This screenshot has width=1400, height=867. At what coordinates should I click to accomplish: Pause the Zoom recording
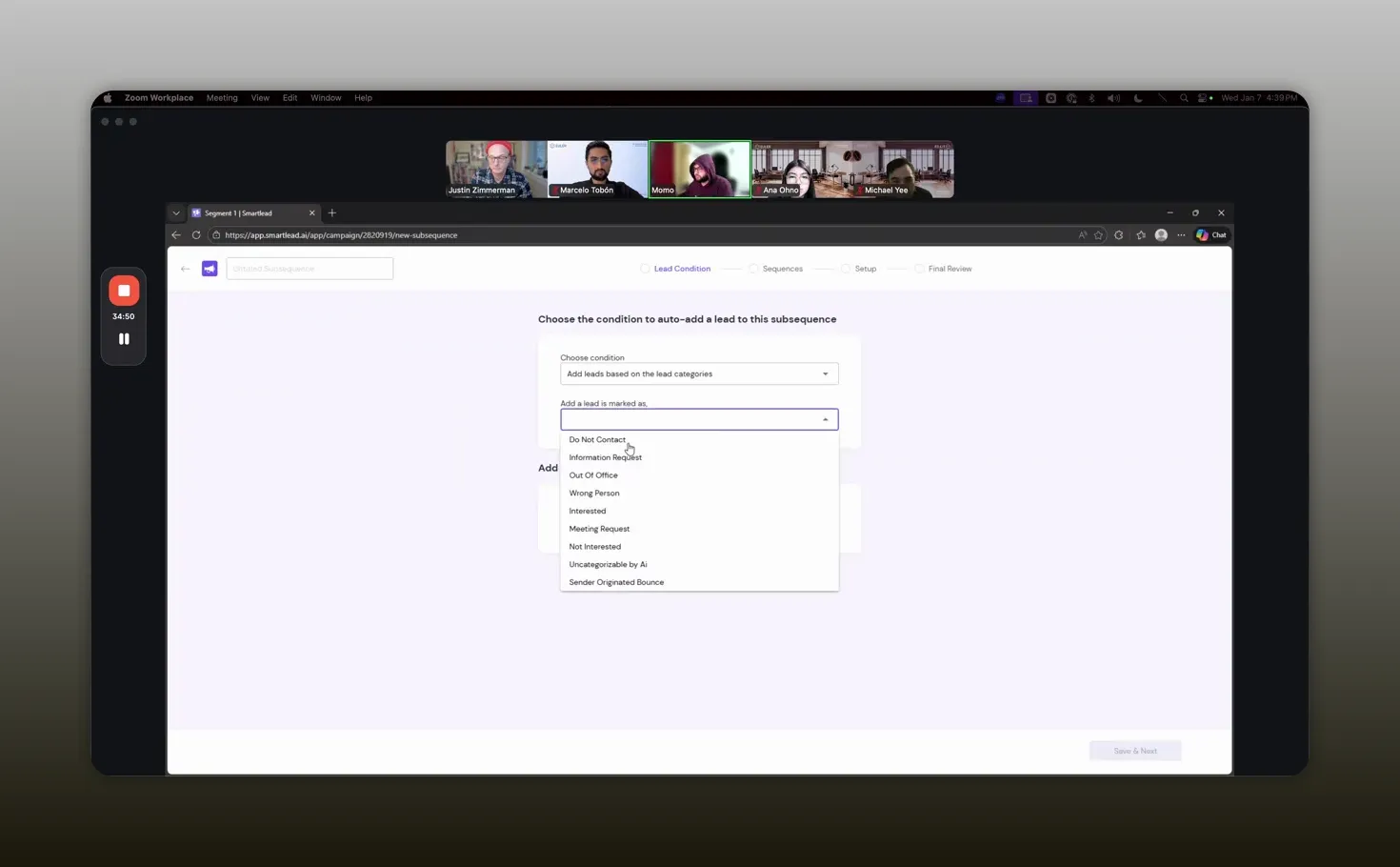123,338
